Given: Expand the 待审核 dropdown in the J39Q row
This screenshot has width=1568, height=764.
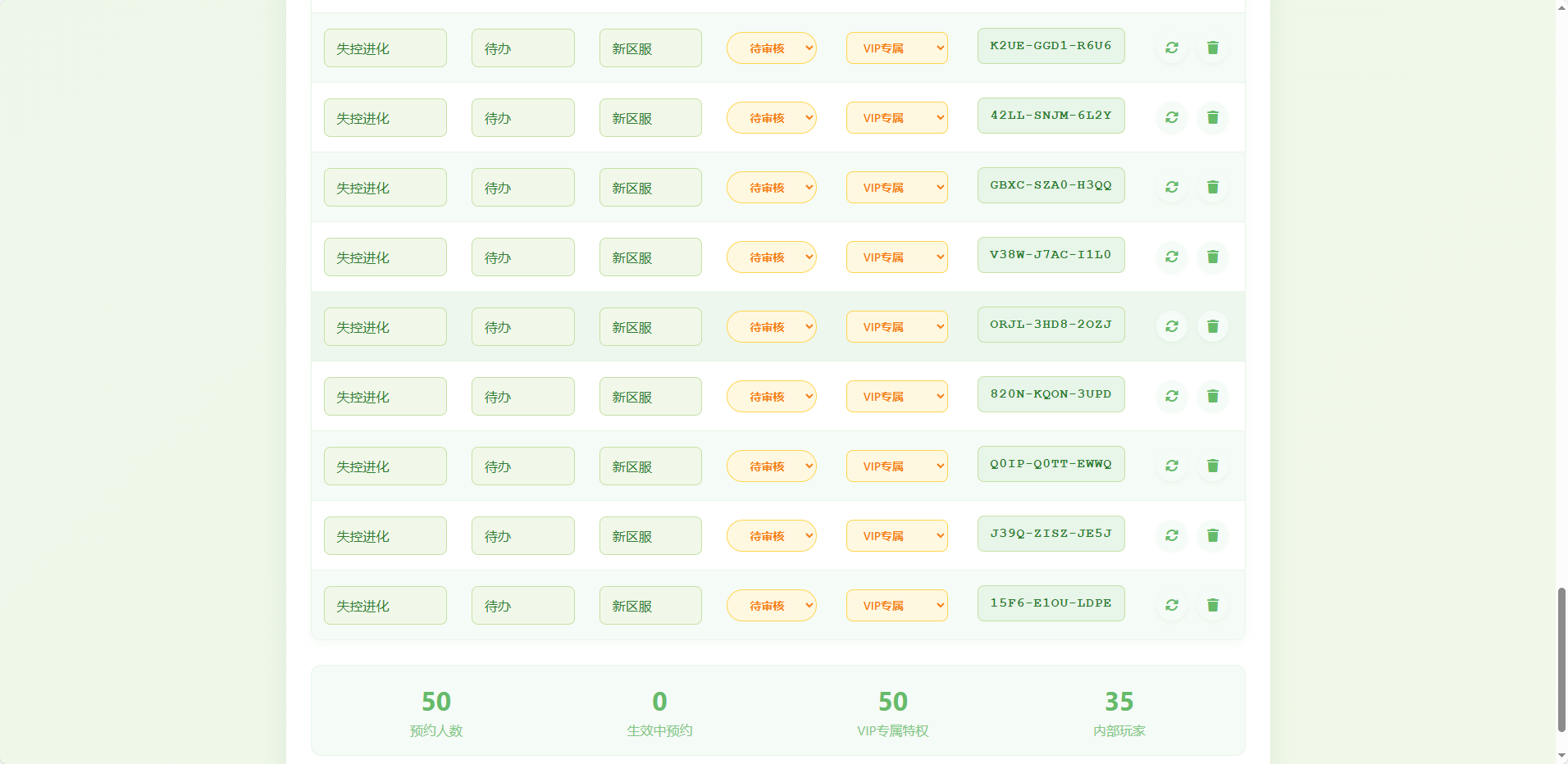Looking at the screenshot, I should click(x=772, y=535).
